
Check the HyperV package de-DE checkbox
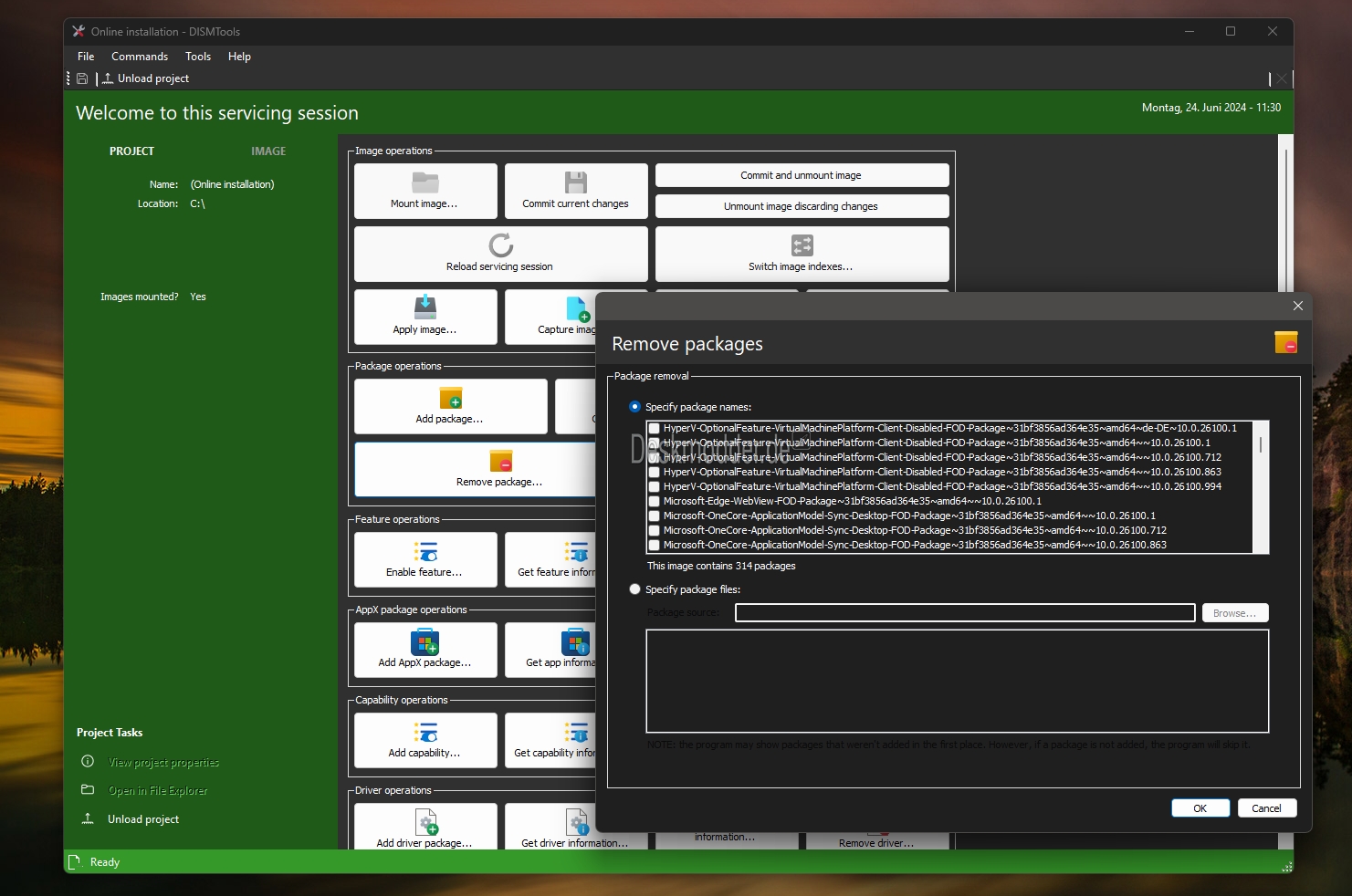[655, 428]
